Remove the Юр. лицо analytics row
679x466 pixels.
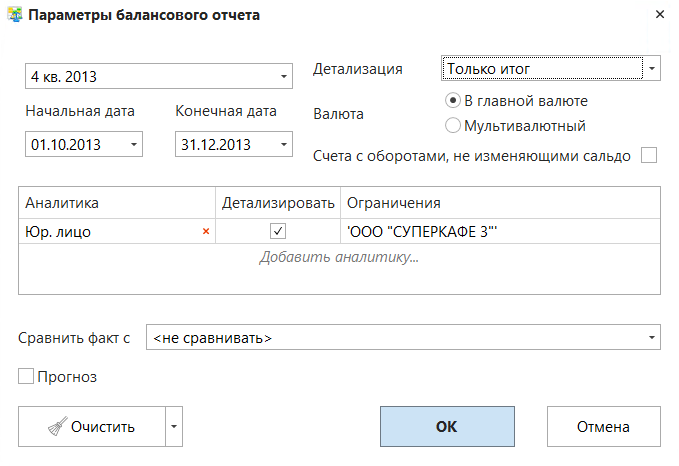[x=206, y=231]
